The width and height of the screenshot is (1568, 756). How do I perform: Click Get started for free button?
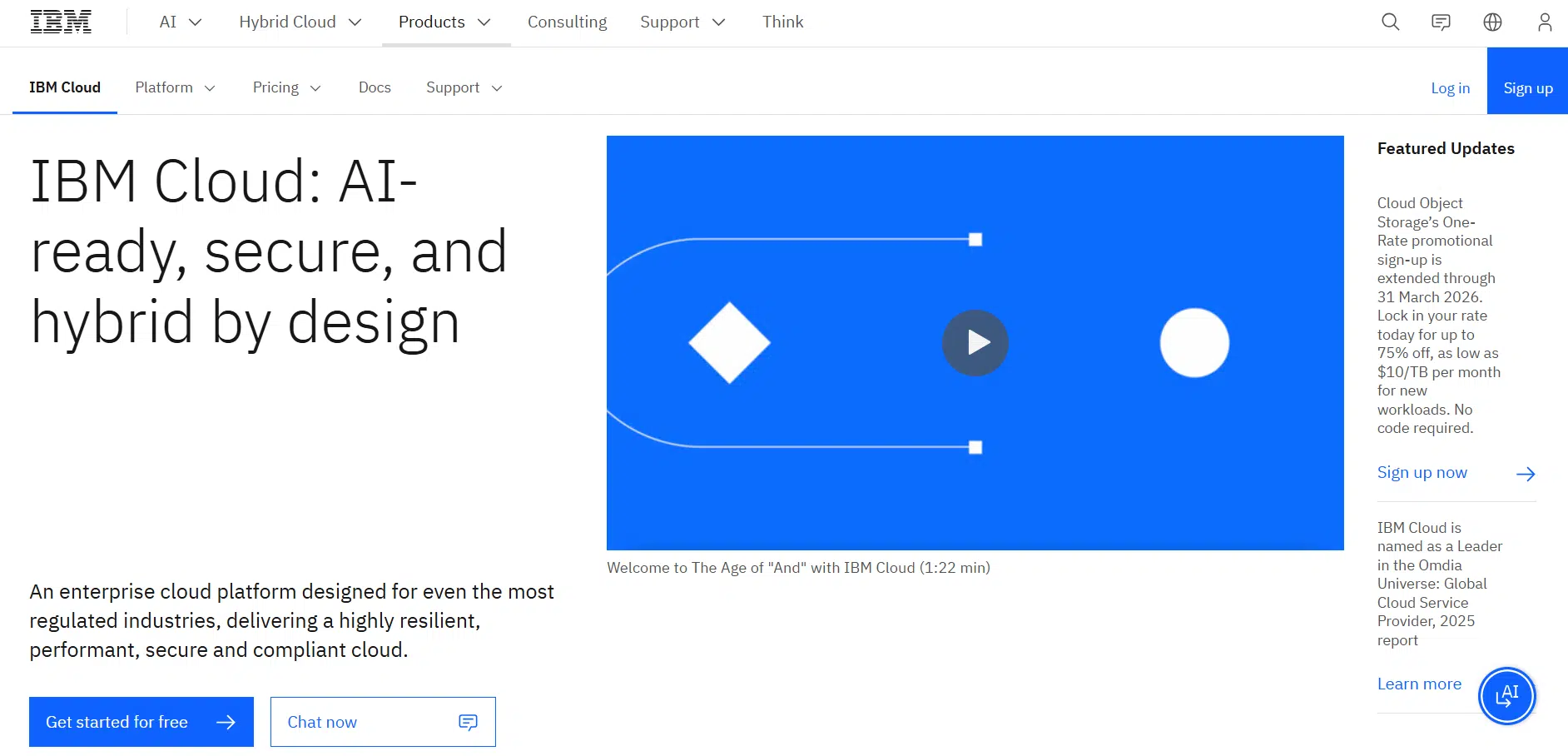(141, 722)
